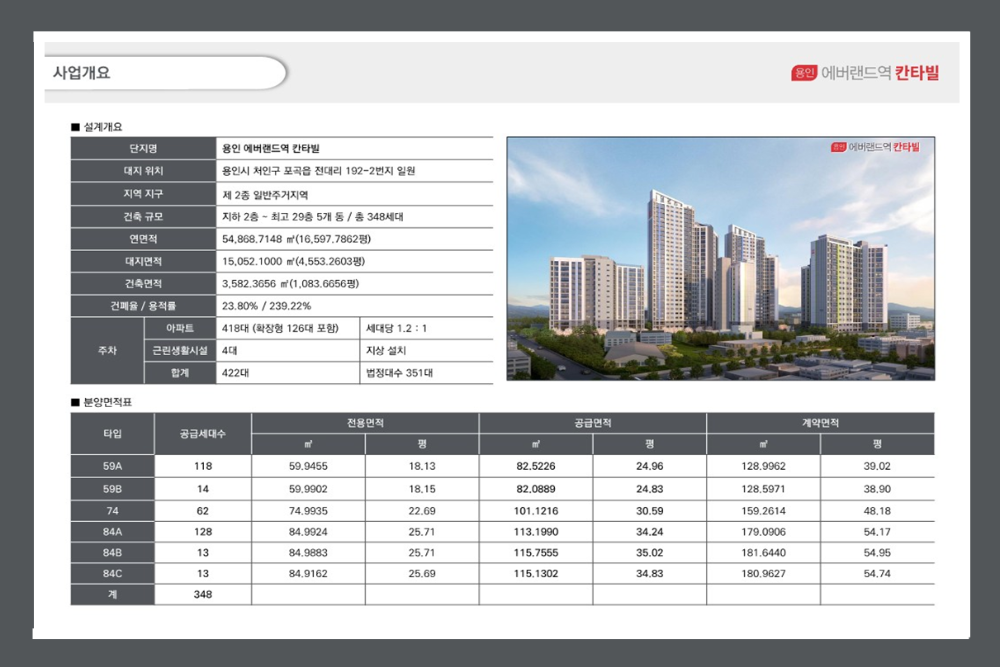Click the 74 type row label
Image resolution: width=1000 pixels, height=667 pixels.
click(x=112, y=511)
